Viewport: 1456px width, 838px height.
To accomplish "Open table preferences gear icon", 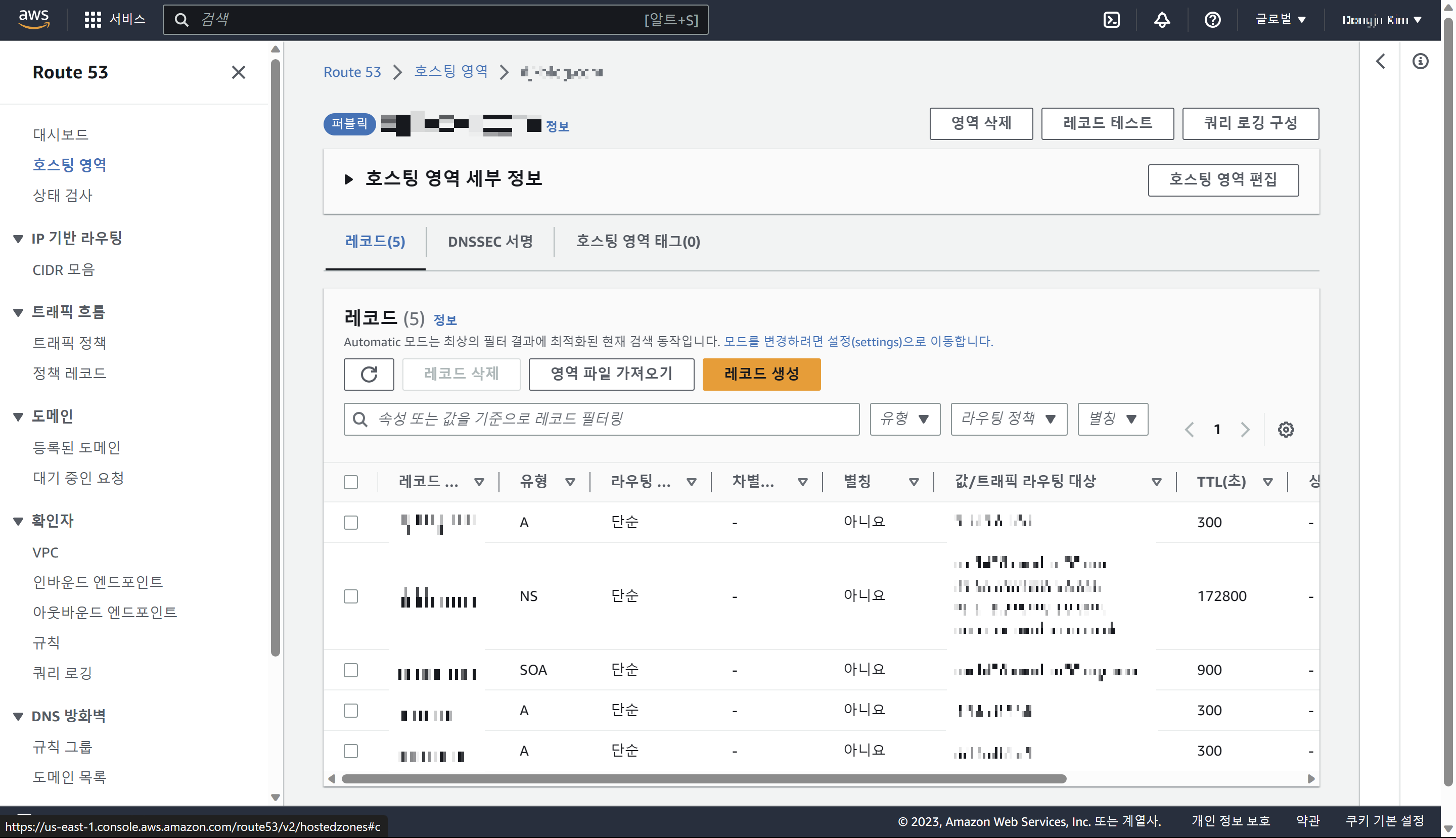I will pyautogui.click(x=1286, y=429).
